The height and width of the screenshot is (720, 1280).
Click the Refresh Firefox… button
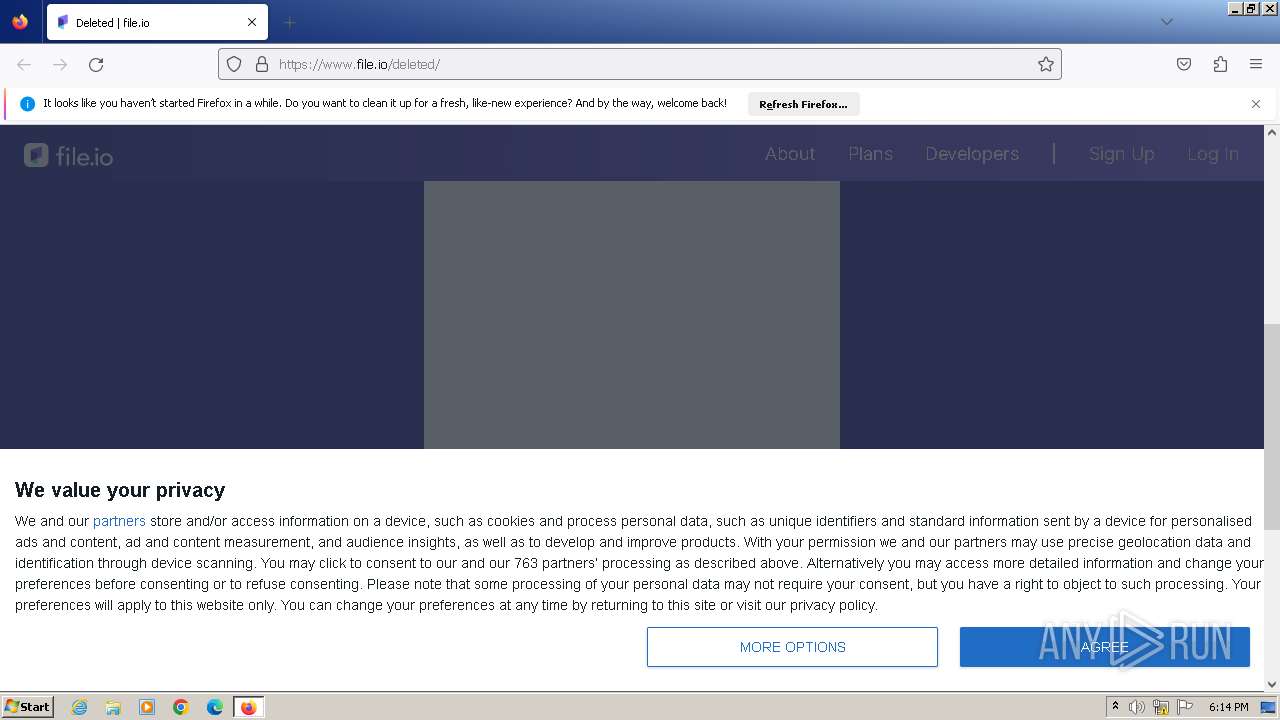(803, 104)
